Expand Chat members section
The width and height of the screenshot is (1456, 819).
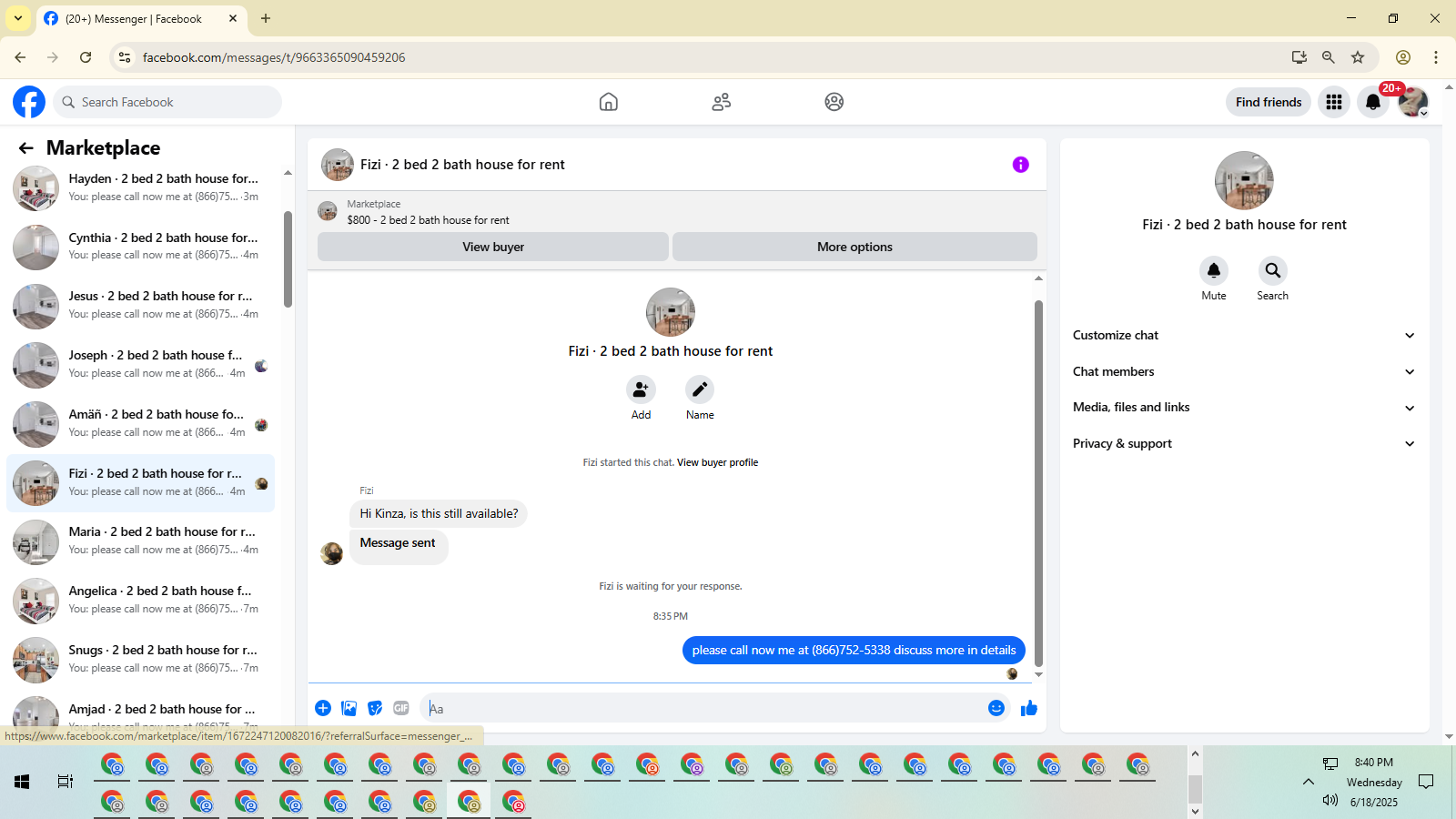point(1244,371)
